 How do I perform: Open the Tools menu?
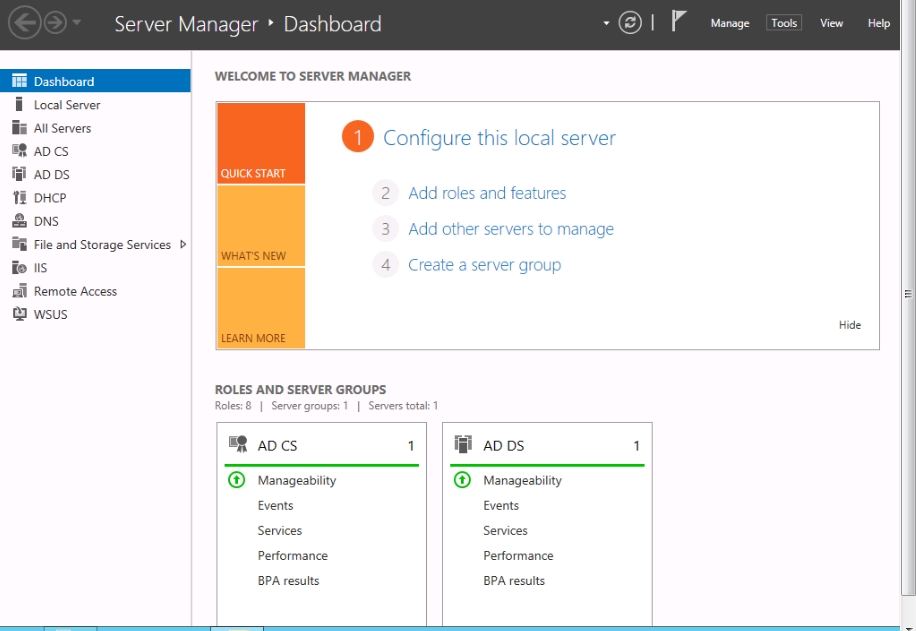pyautogui.click(x=784, y=23)
